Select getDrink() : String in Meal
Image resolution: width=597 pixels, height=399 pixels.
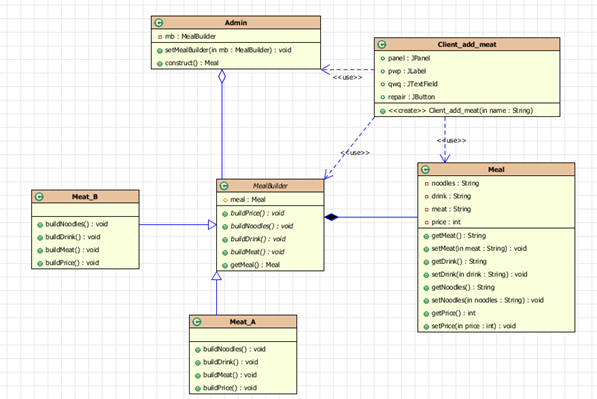tap(459, 262)
